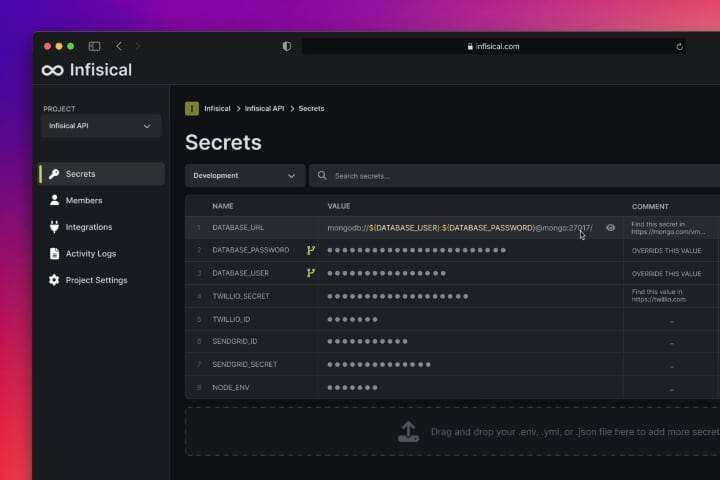
Task: Open the Secrets sidebar menu item
Action: click(x=102, y=174)
